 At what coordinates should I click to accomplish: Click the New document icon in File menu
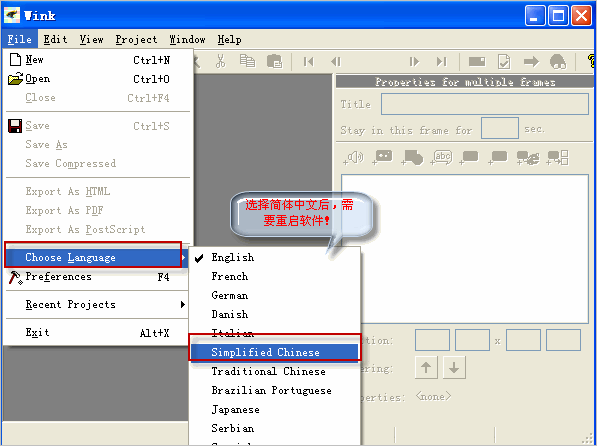[x=15, y=59]
